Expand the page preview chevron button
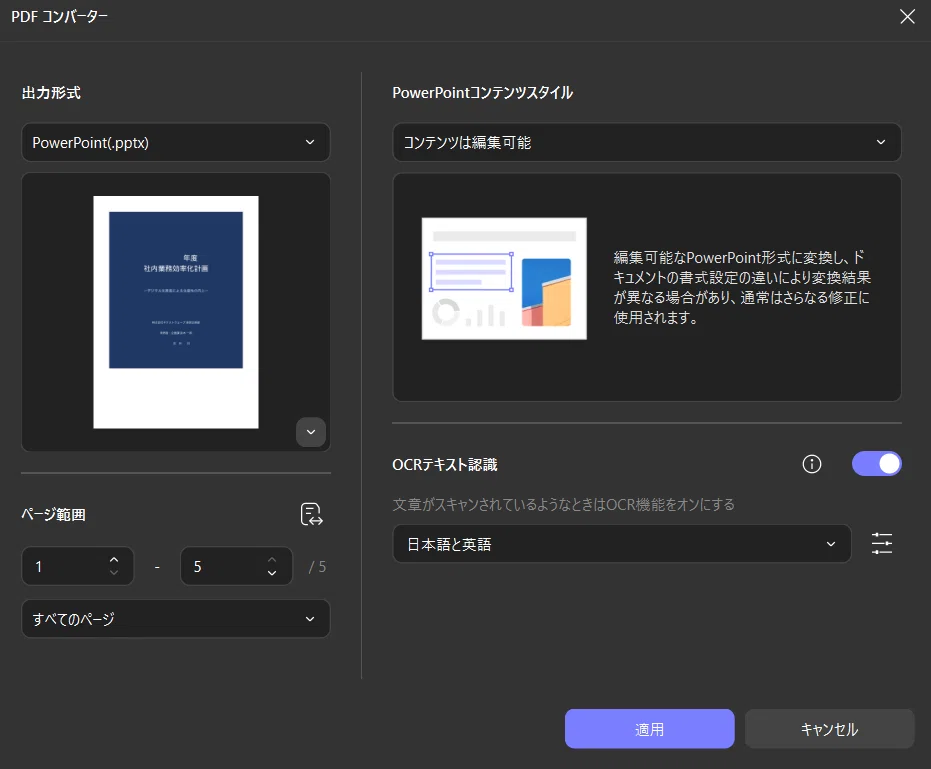931x769 pixels. tap(311, 432)
